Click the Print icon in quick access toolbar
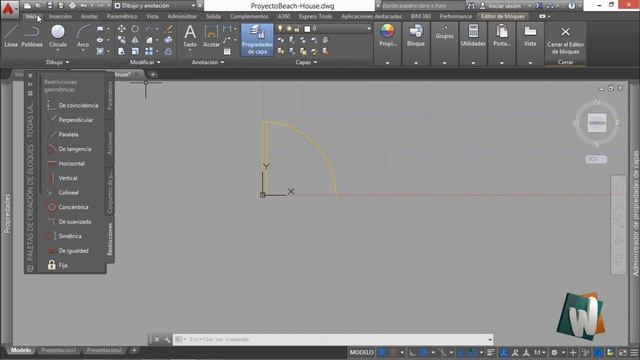The width and height of the screenshot is (640, 360). tap(72, 6)
